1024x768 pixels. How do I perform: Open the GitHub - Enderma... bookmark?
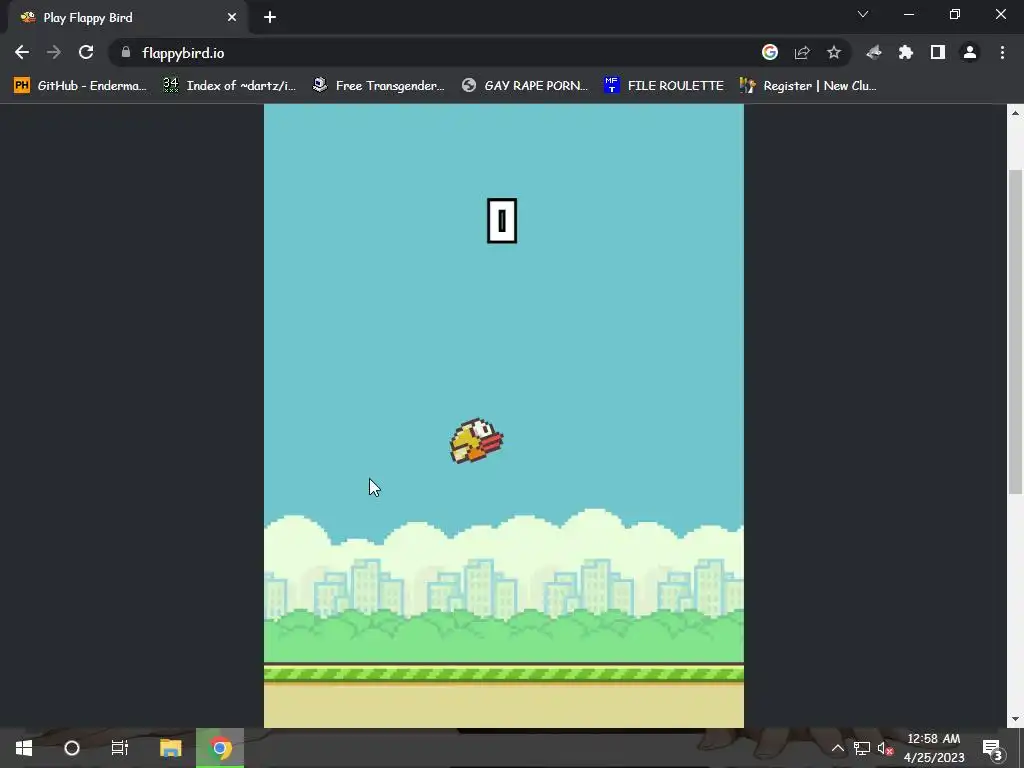80,86
